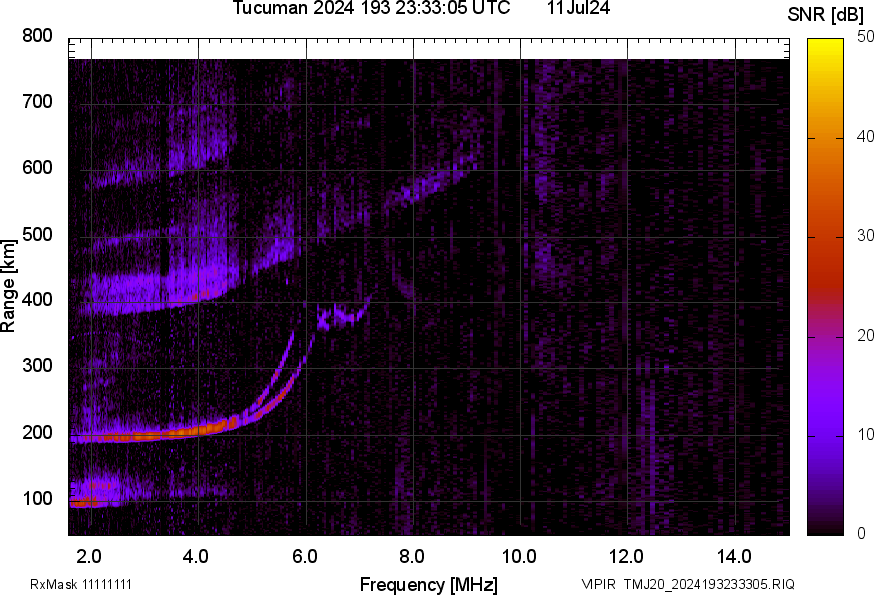Click the strong E-layer echo near 100 km
The image size is (874, 595).
tap(85, 502)
